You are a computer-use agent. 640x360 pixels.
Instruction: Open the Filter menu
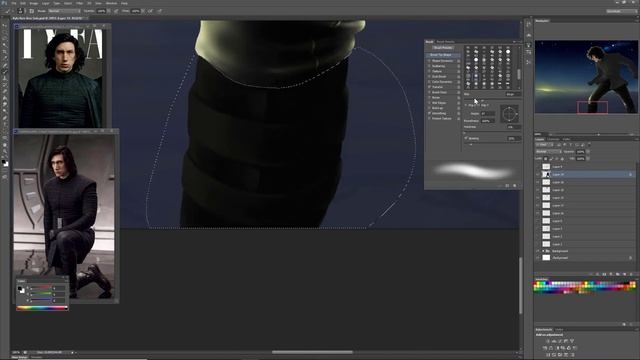[x=80, y=3]
